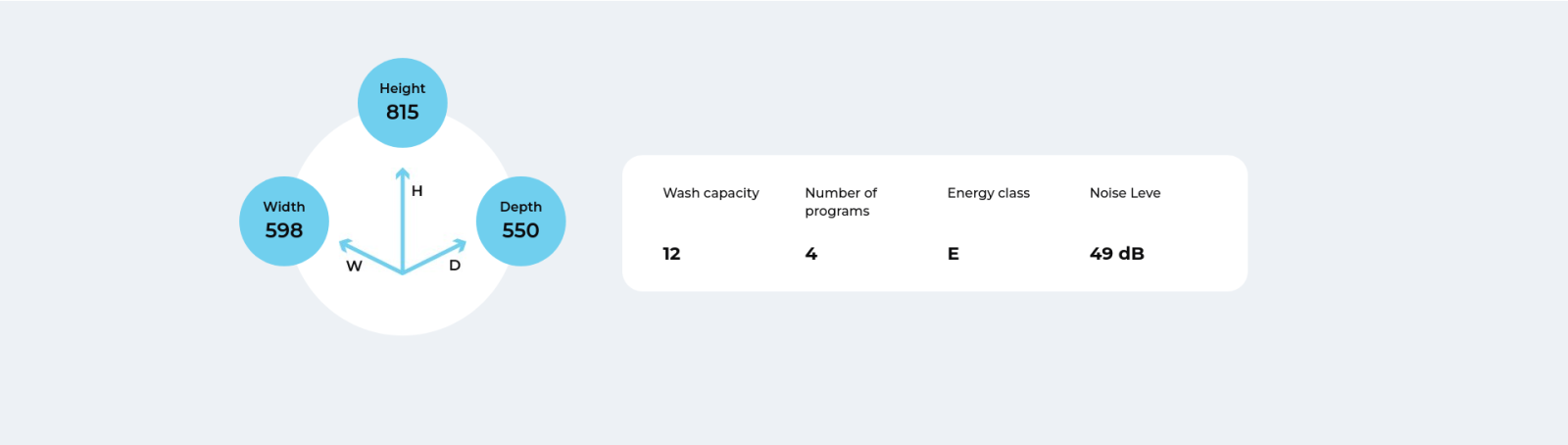The width and height of the screenshot is (1568, 445).
Task: Select the Wash capacity label
Action: pos(710,193)
